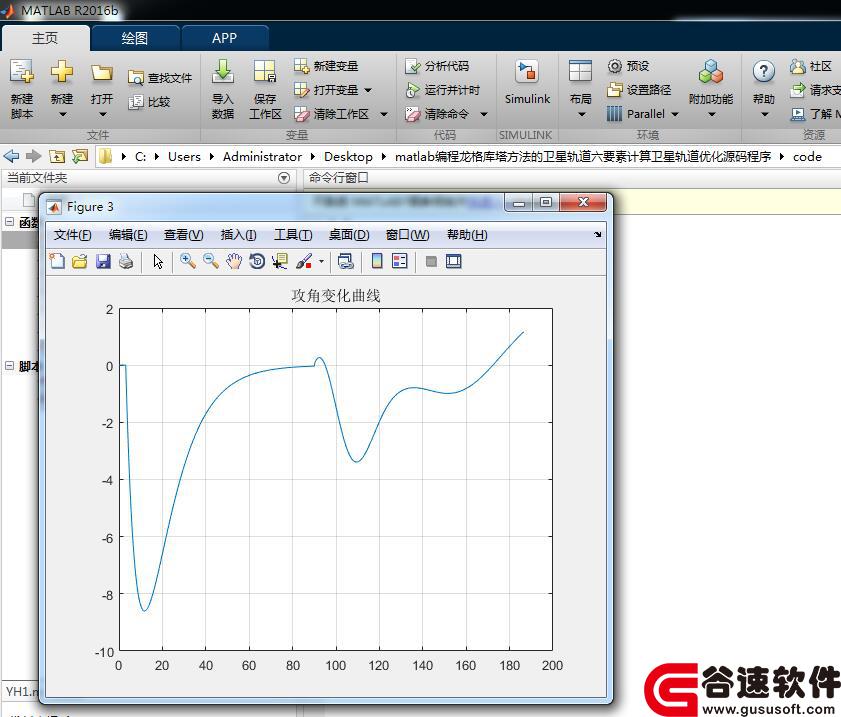
Task: Expand the 新建 dropdown arrow
Action: tap(62, 114)
